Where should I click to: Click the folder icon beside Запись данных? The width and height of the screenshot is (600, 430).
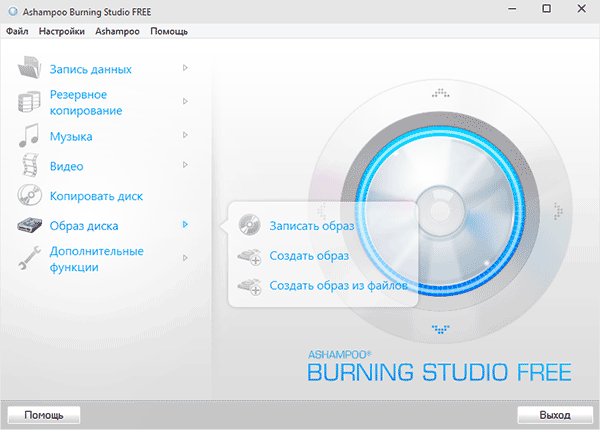pos(29,68)
